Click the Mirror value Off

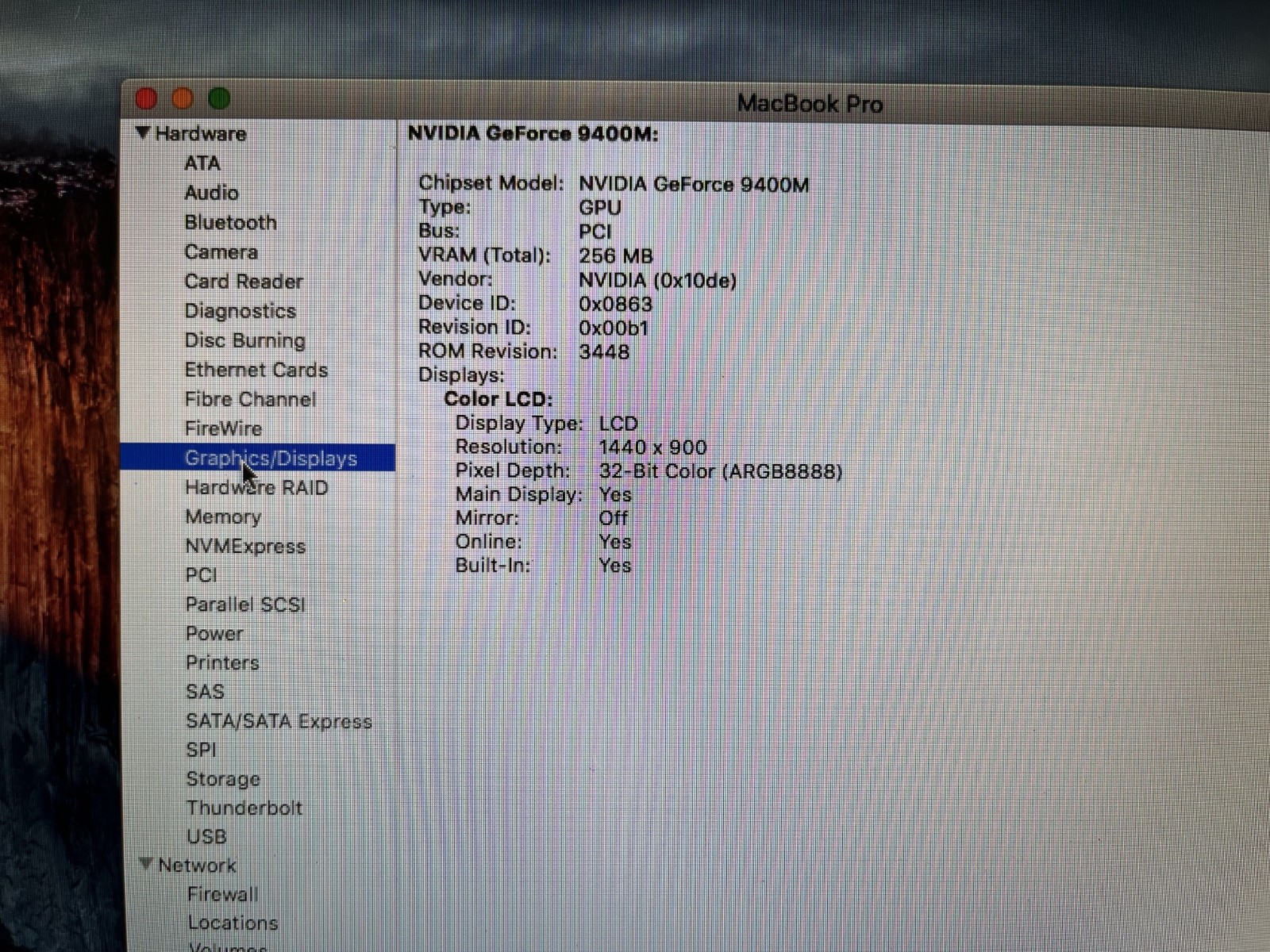point(614,518)
